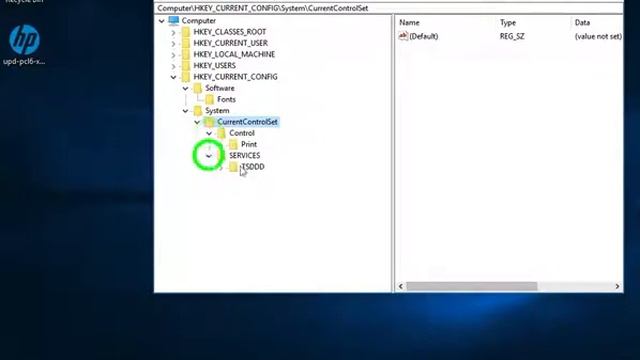Select the Software key label
This screenshot has width=640, height=360.
click(x=220, y=88)
